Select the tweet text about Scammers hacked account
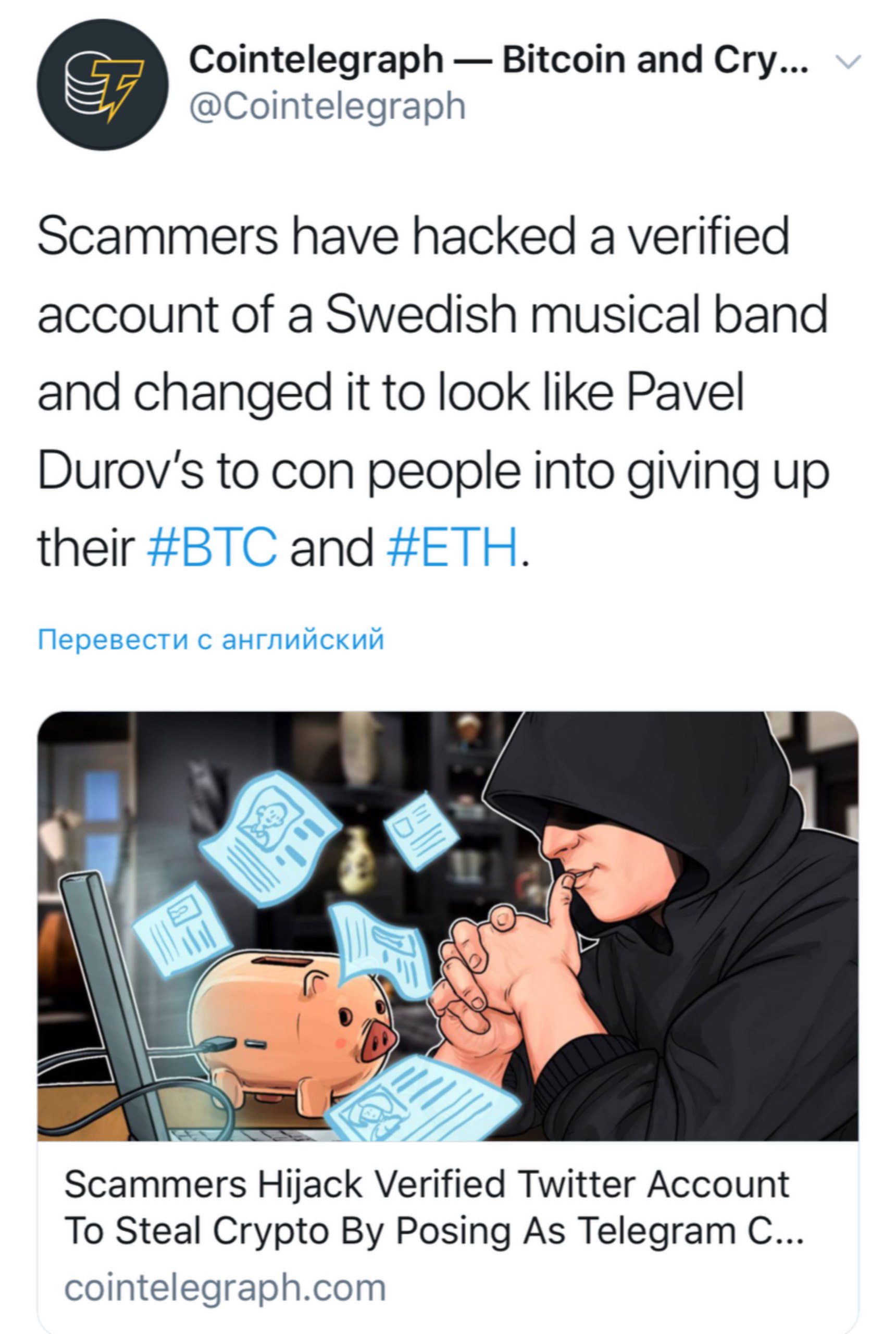The width and height of the screenshot is (896, 1334). point(432,393)
